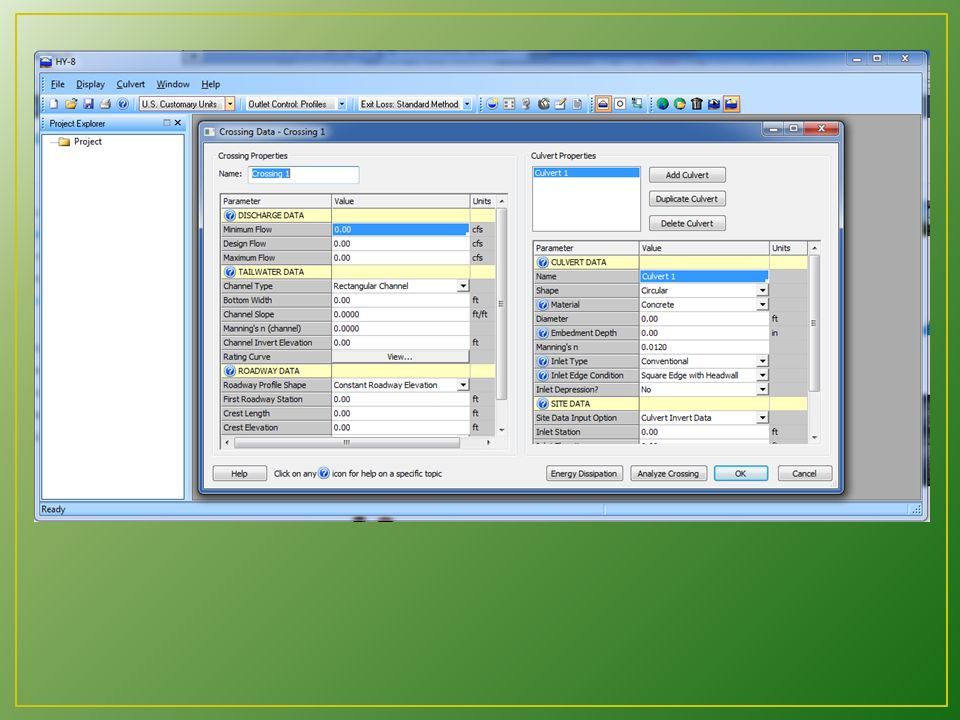The height and width of the screenshot is (720, 960).
Task: Click the Energy Dissipation button
Action: [x=584, y=474]
